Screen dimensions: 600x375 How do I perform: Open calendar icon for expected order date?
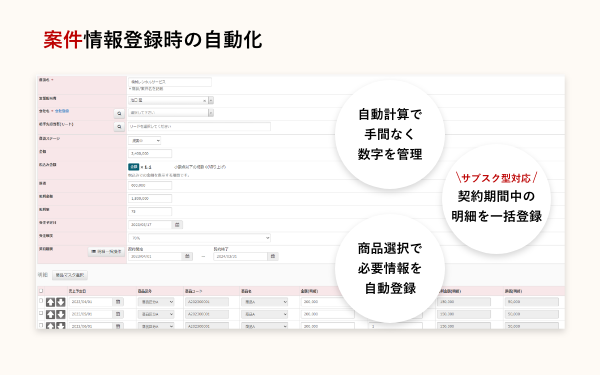coord(177,225)
